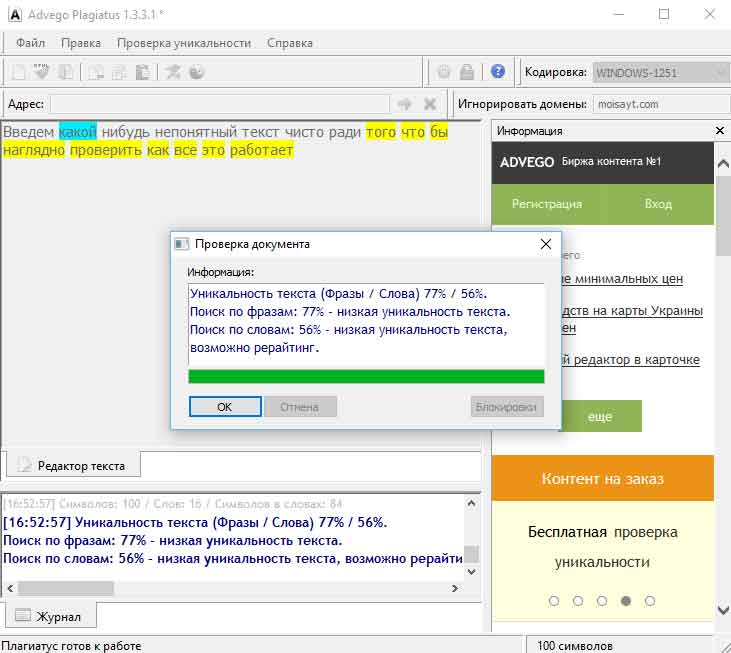Click the log horizontal scroll right arrow
The height and width of the screenshot is (653, 731).
click(455, 588)
